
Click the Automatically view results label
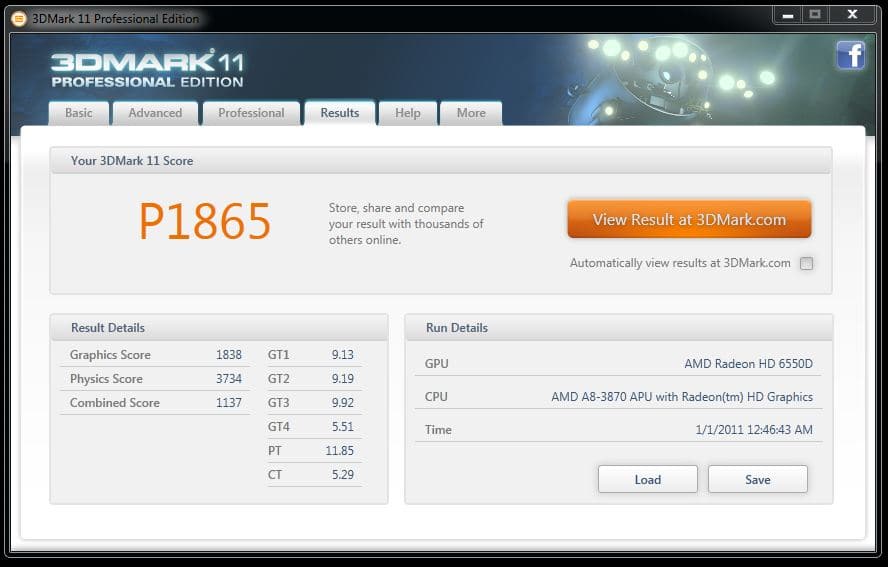[x=680, y=263]
